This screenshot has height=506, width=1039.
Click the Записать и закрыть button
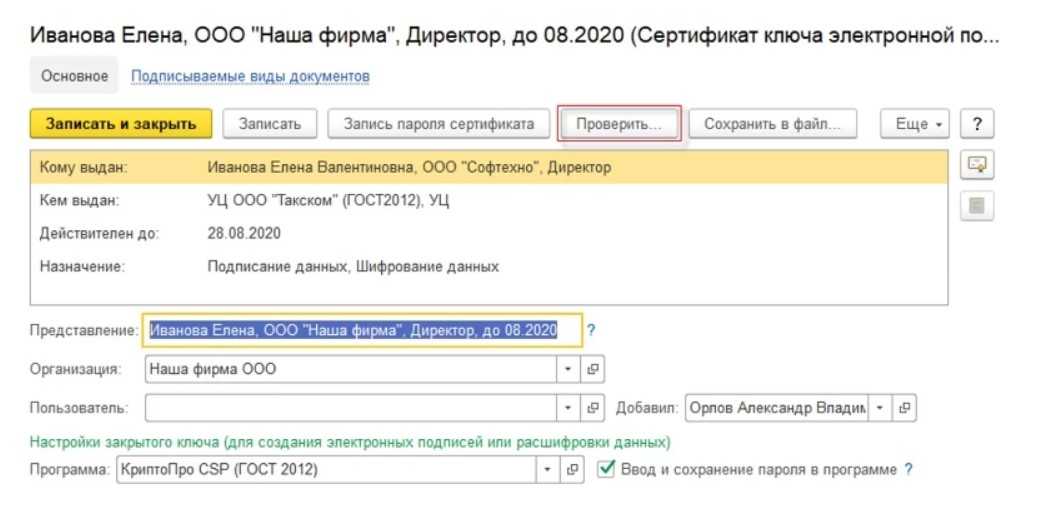click(121, 124)
